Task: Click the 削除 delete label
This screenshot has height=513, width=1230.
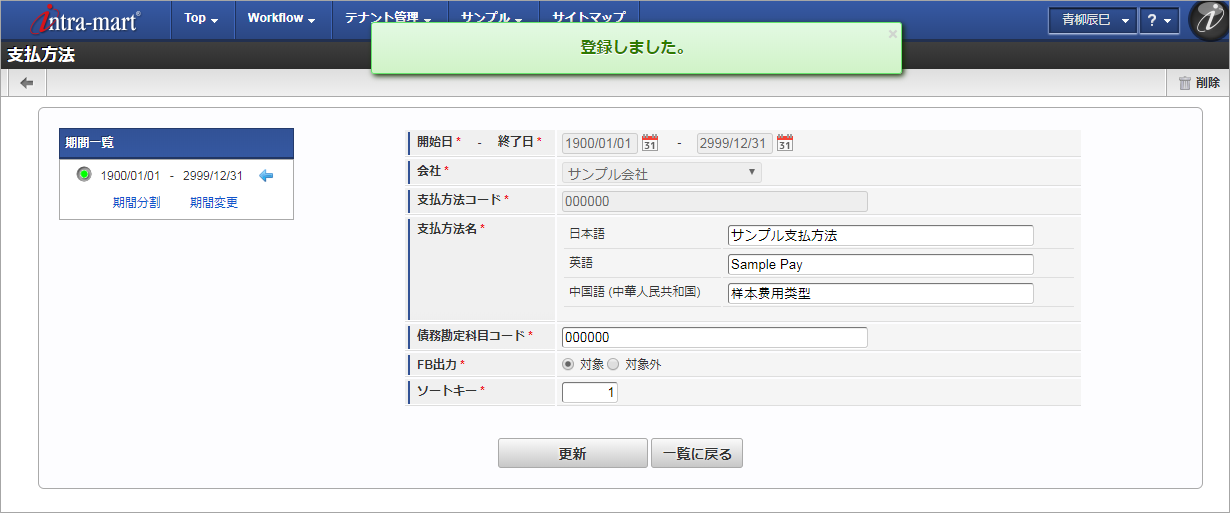Action: coord(1208,84)
